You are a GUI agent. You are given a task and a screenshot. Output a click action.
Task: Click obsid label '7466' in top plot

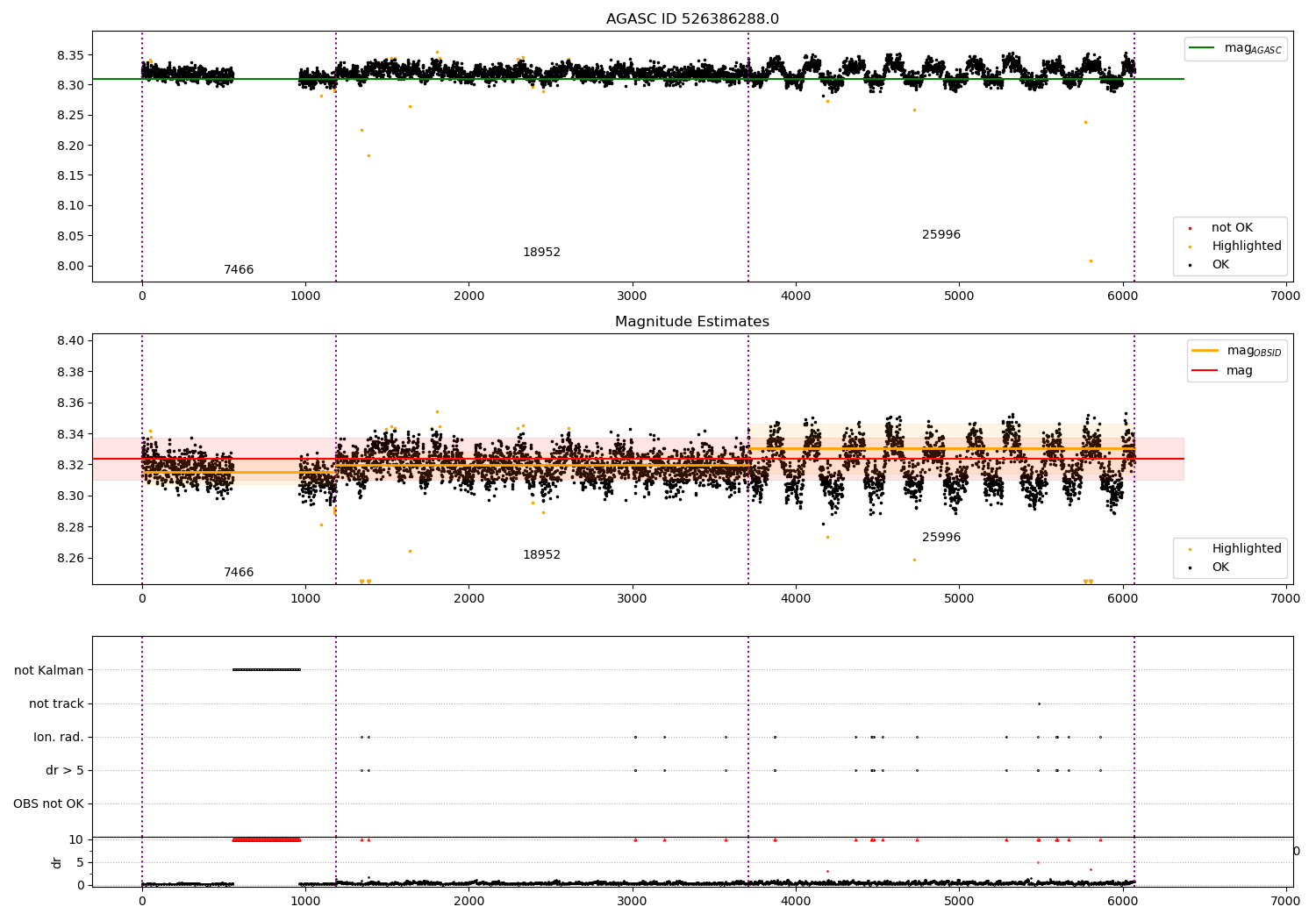pos(239,270)
